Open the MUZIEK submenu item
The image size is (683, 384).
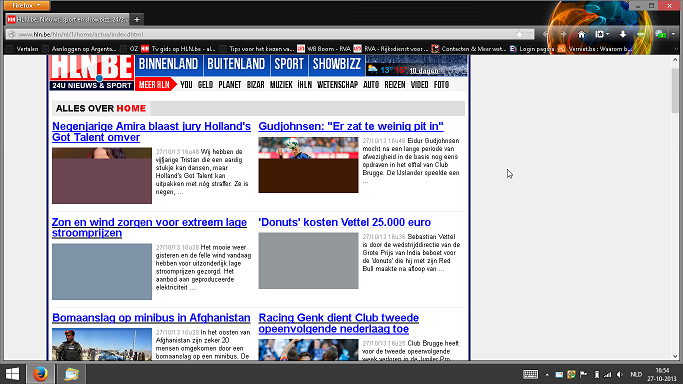(x=281, y=85)
